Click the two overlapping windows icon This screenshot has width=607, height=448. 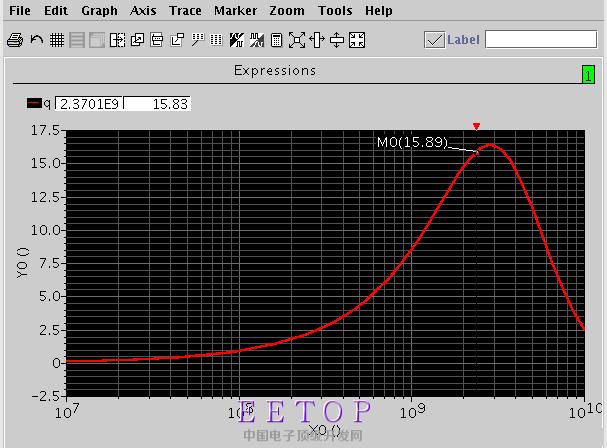tap(137, 40)
